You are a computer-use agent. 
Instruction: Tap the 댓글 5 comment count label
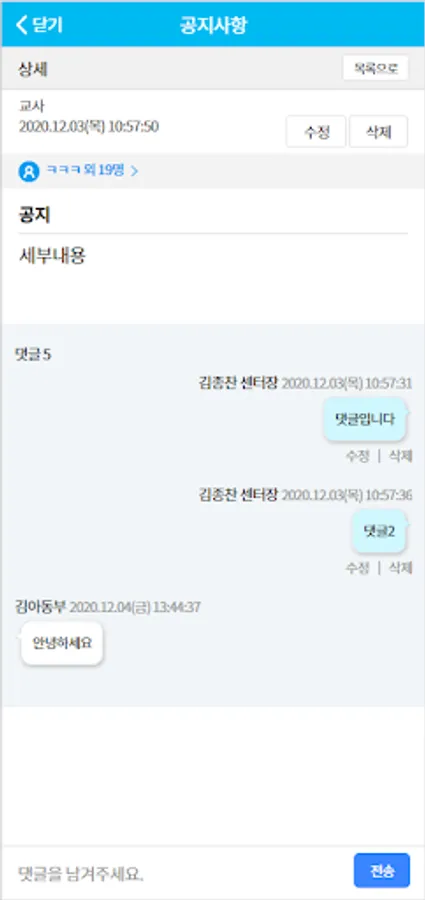click(33, 355)
